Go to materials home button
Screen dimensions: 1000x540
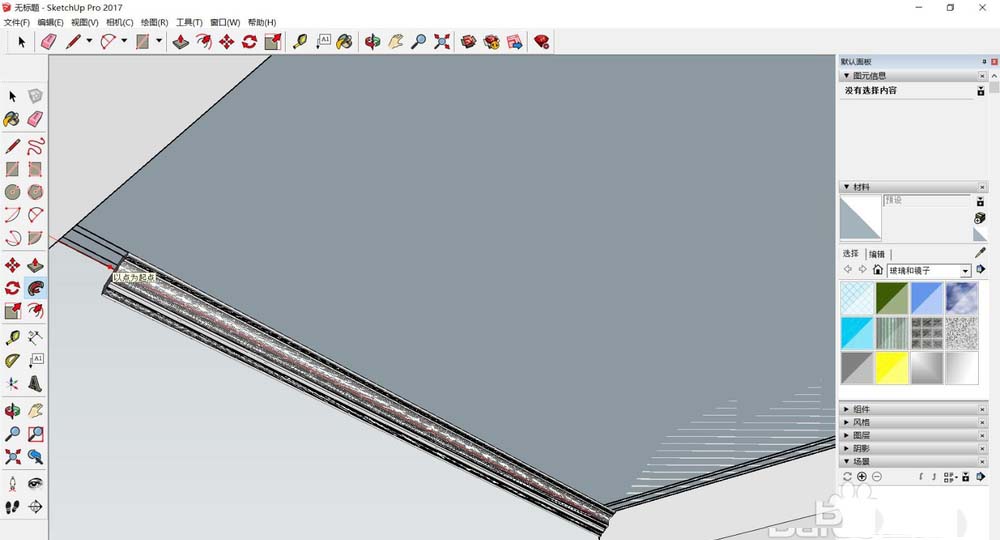(878, 271)
